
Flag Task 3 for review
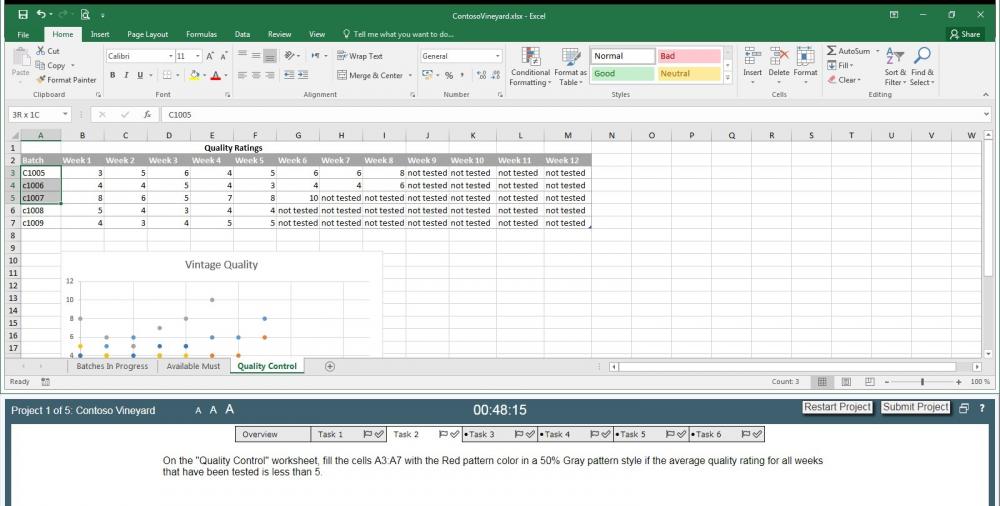coord(518,434)
